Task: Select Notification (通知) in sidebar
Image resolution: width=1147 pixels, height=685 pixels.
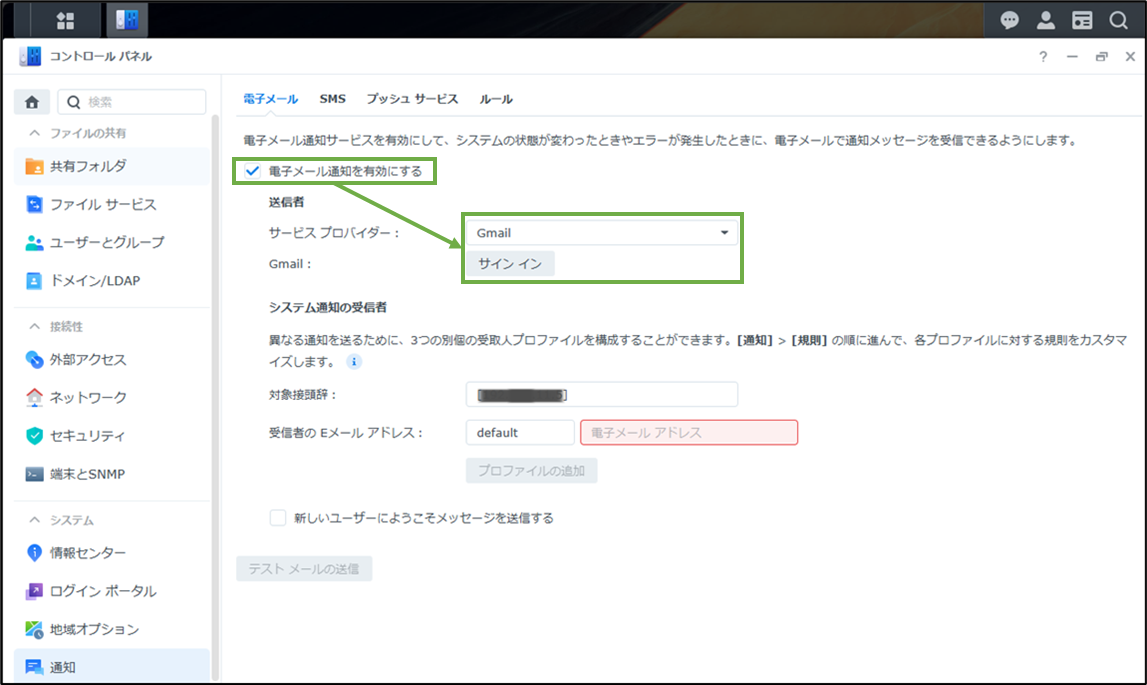Action: pos(111,667)
